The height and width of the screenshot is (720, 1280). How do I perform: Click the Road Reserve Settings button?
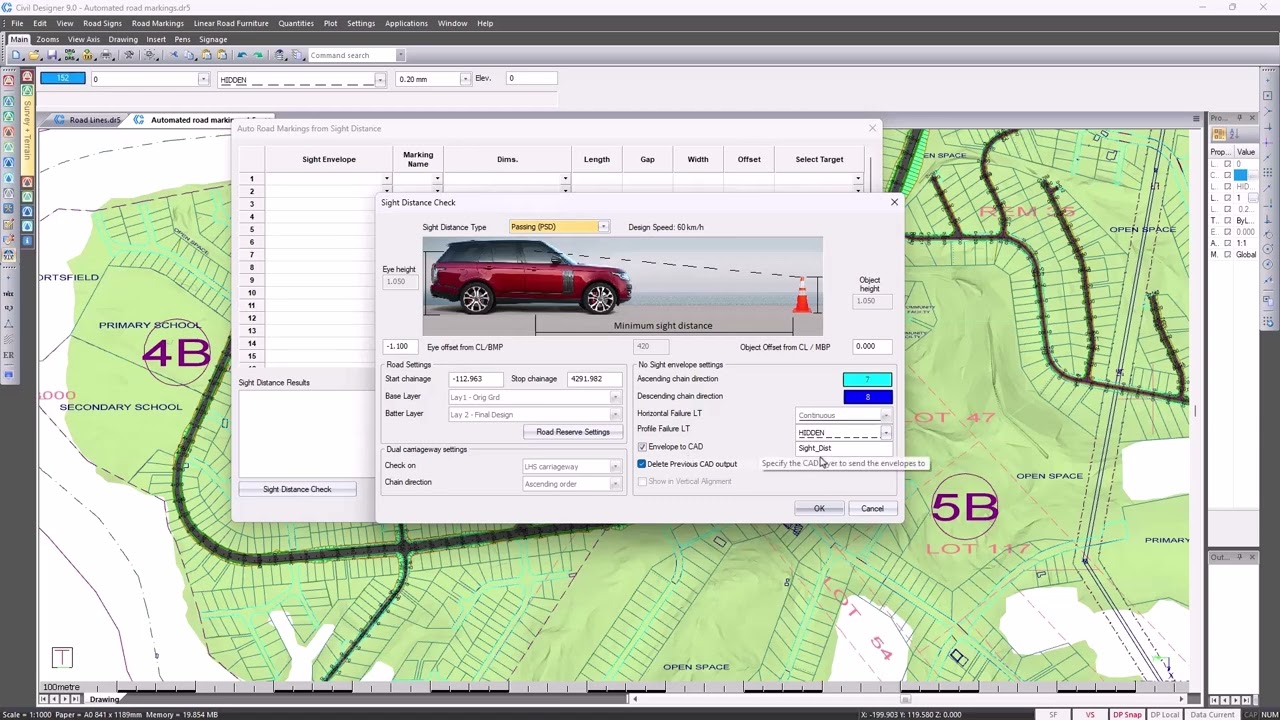[573, 432]
